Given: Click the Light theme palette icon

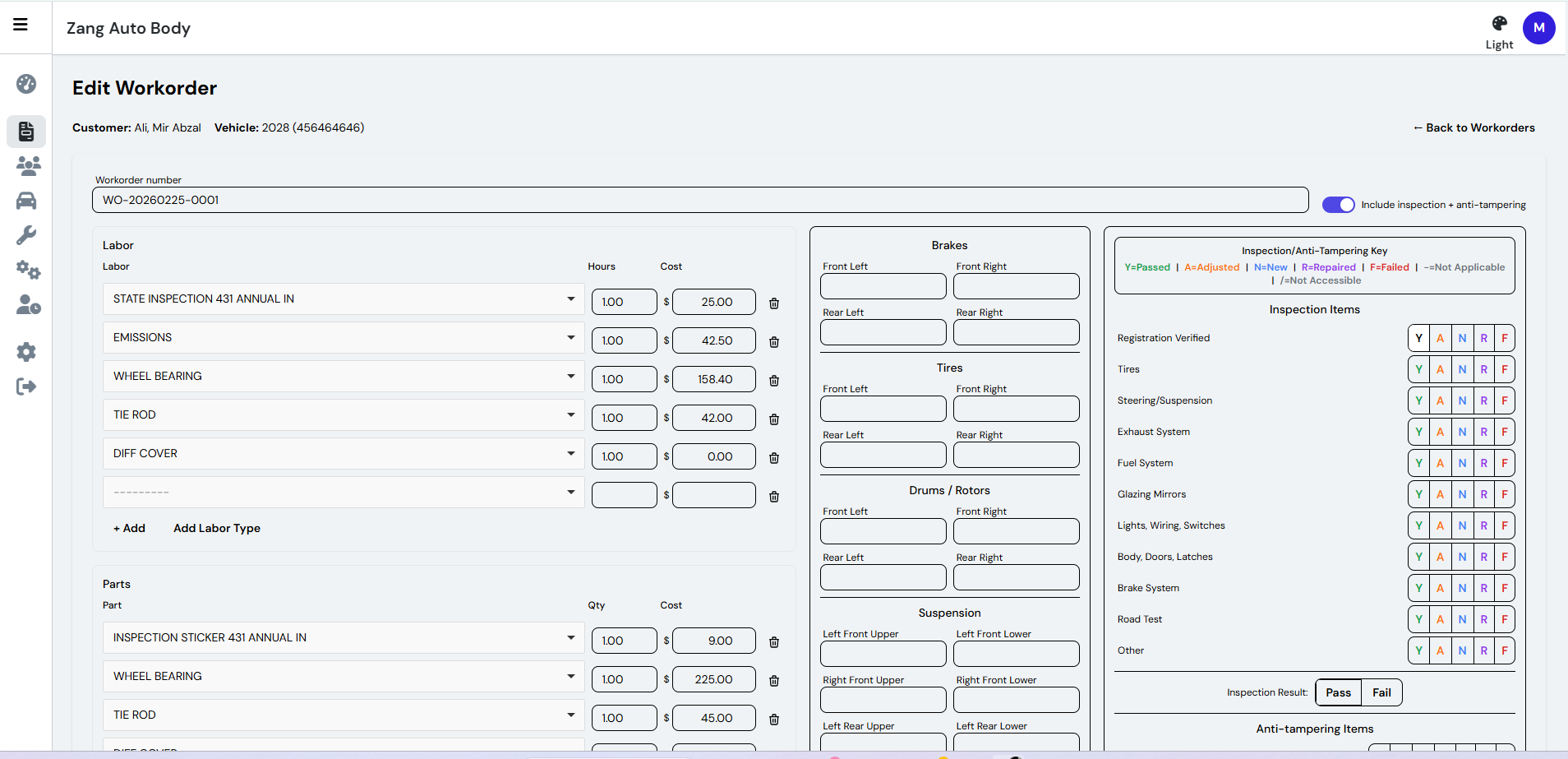Looking at the screenshot, I should click(1499, 23).
